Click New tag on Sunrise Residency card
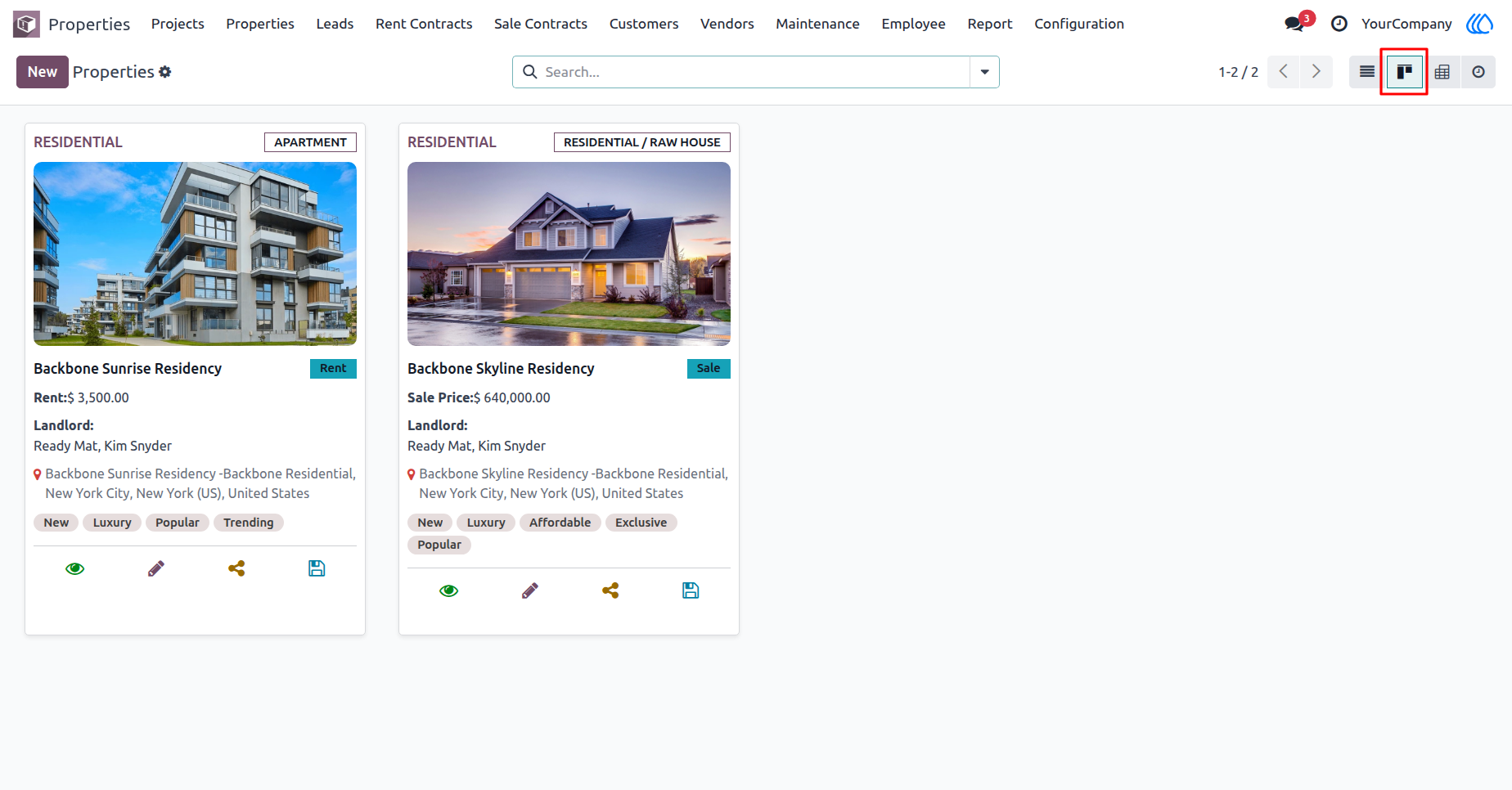1512x790 pixels. point(56,523)
